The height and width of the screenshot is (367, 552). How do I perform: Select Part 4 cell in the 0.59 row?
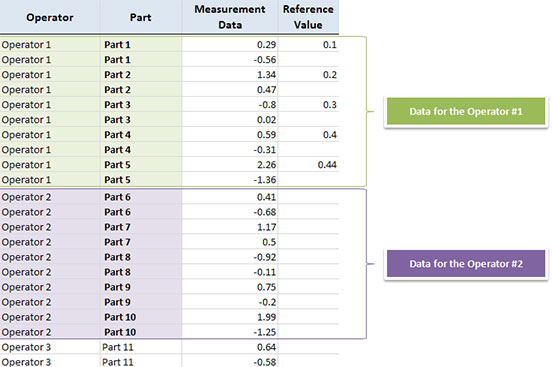point(141,135)
